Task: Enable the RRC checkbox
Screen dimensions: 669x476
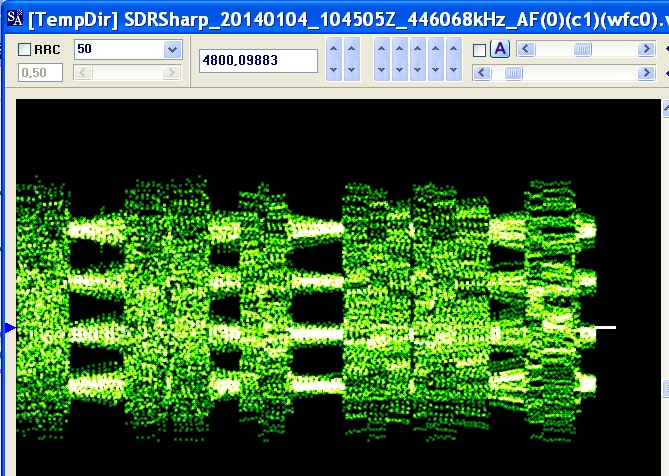Action: click(24, 49)
